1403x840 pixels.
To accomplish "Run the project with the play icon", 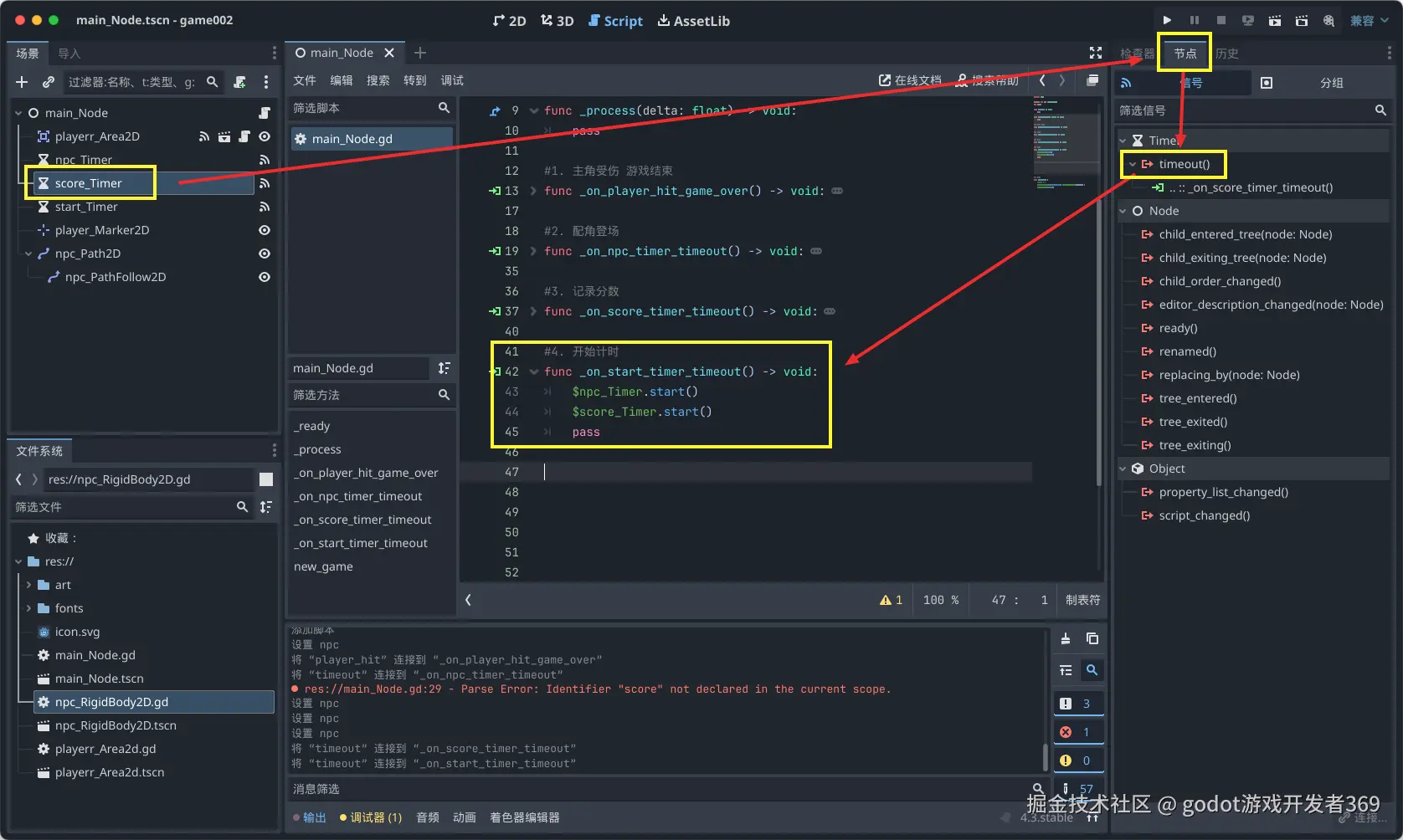I will coord(1167,20).
